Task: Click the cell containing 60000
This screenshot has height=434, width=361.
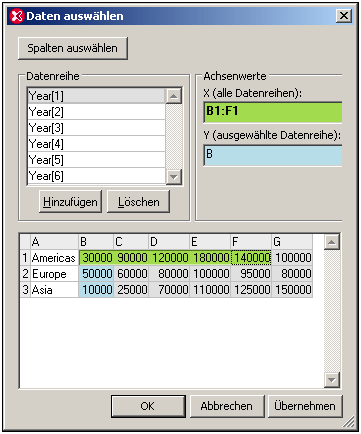Action: 131,274
